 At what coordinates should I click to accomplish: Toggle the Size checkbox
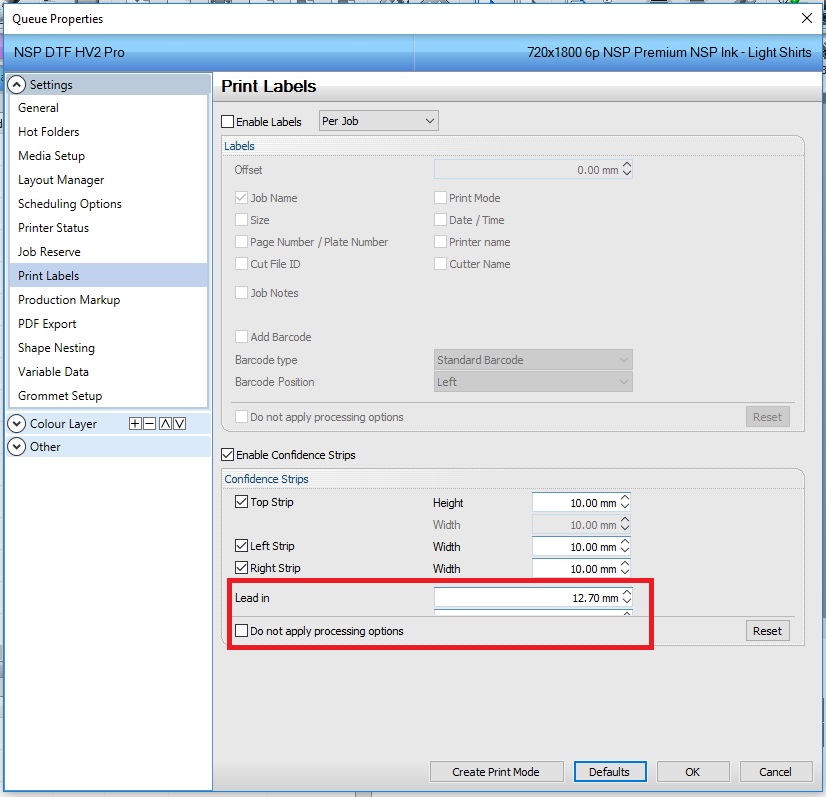pyautogui.click(x=241, y=220)
